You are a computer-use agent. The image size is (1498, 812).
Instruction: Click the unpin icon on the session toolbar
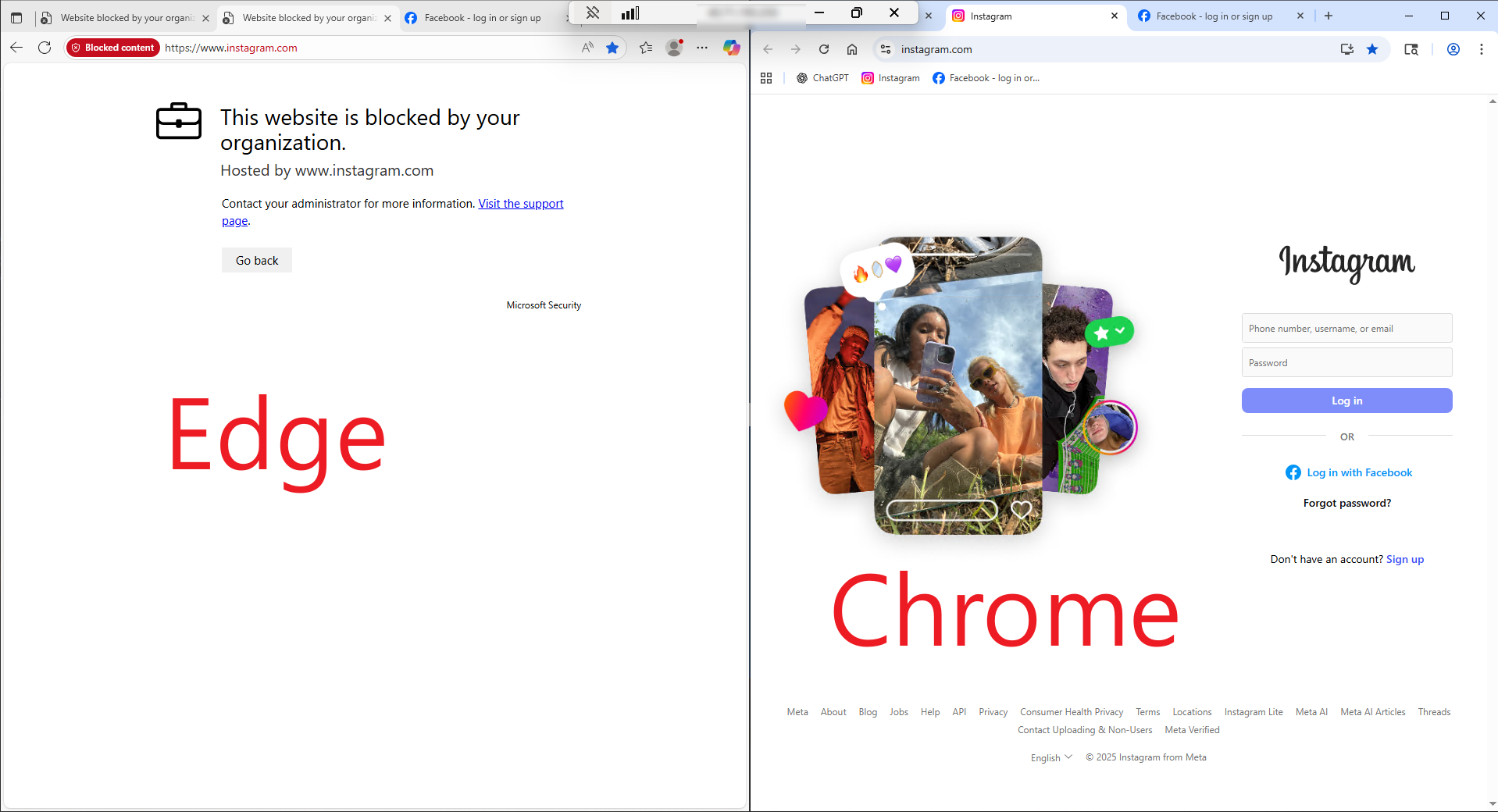[593, 12]
